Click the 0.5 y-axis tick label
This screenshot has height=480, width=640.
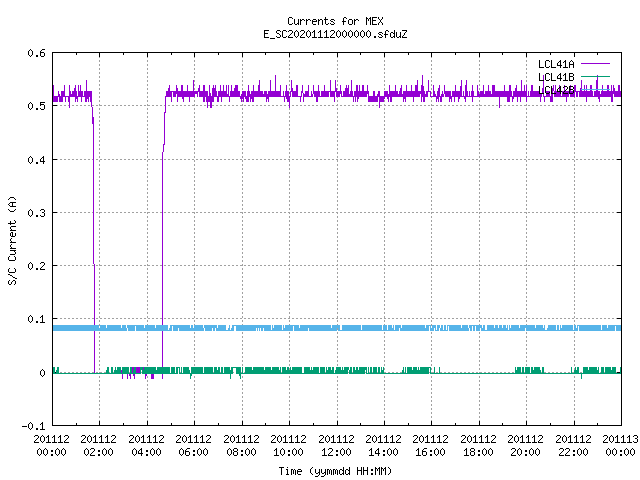(36, 106)
